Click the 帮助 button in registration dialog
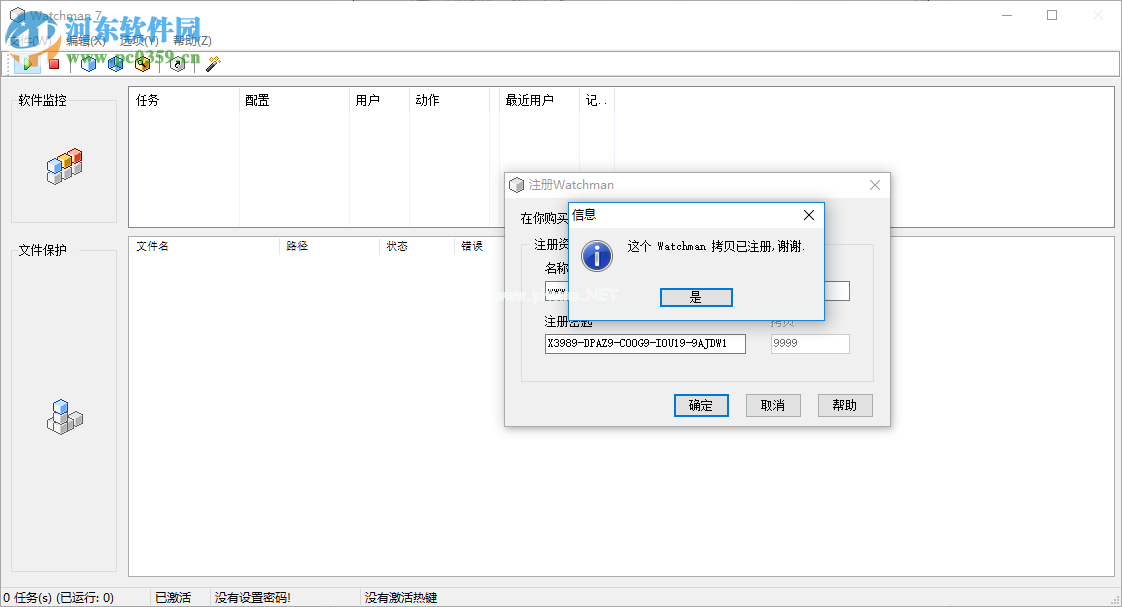This screenshot has width=1122, height=607. click(x=845, y=405)
